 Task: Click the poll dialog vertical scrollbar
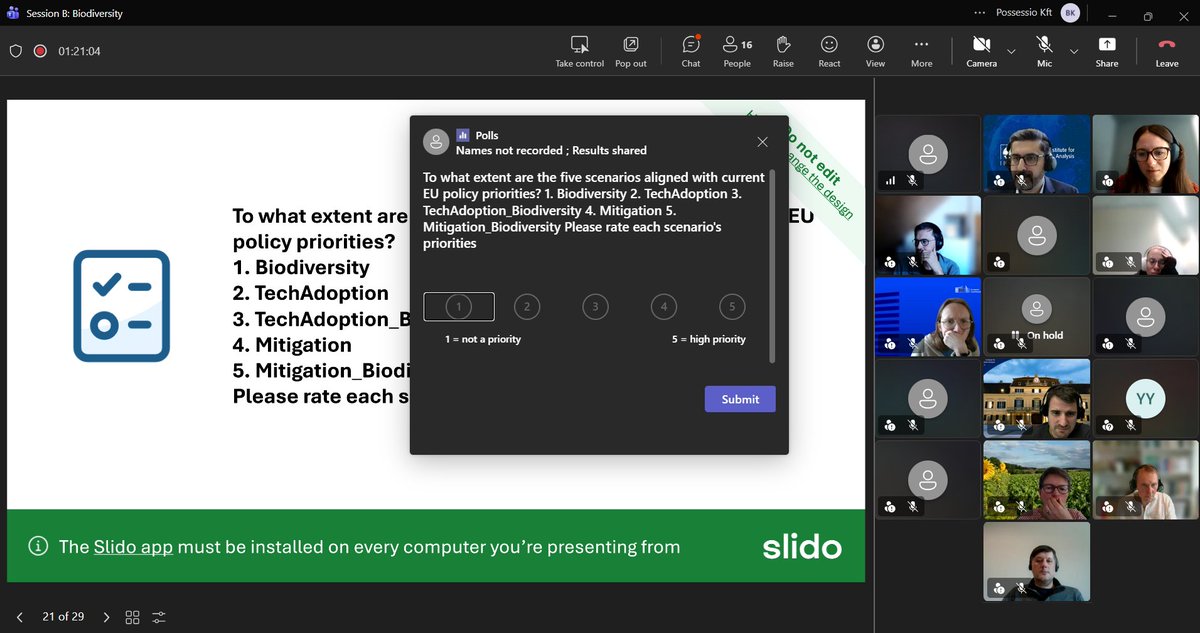[771, 266]
